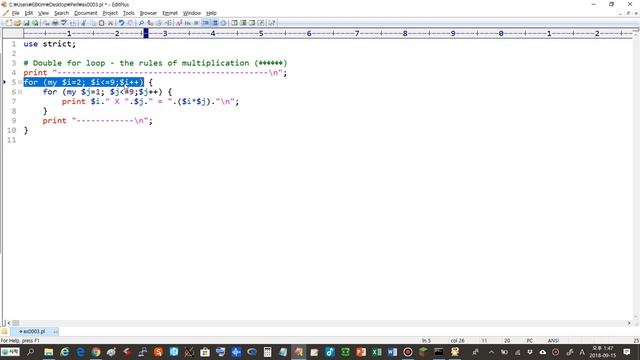Click the taskbar search magnifier icon
Image resolution: width=640 pixels, height=360 pixels.
coord(30,352)
